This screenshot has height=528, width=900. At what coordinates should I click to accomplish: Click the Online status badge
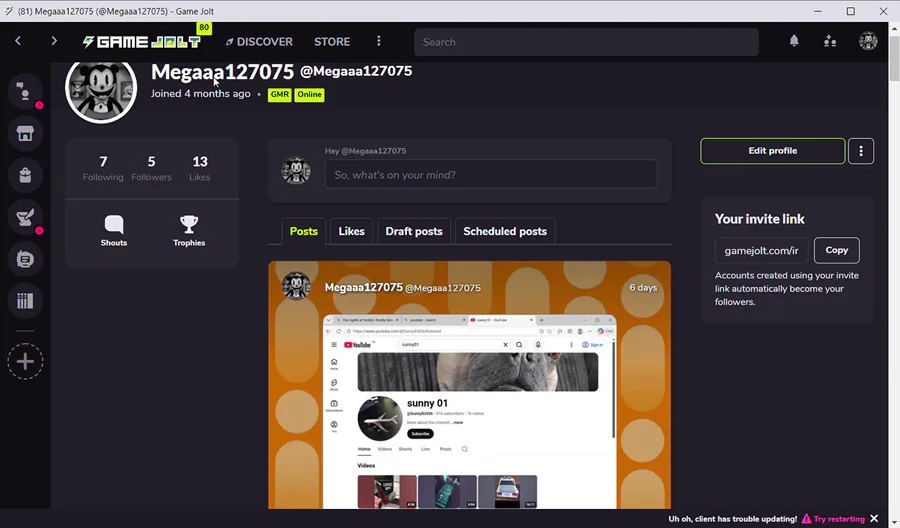pos(309,94)
